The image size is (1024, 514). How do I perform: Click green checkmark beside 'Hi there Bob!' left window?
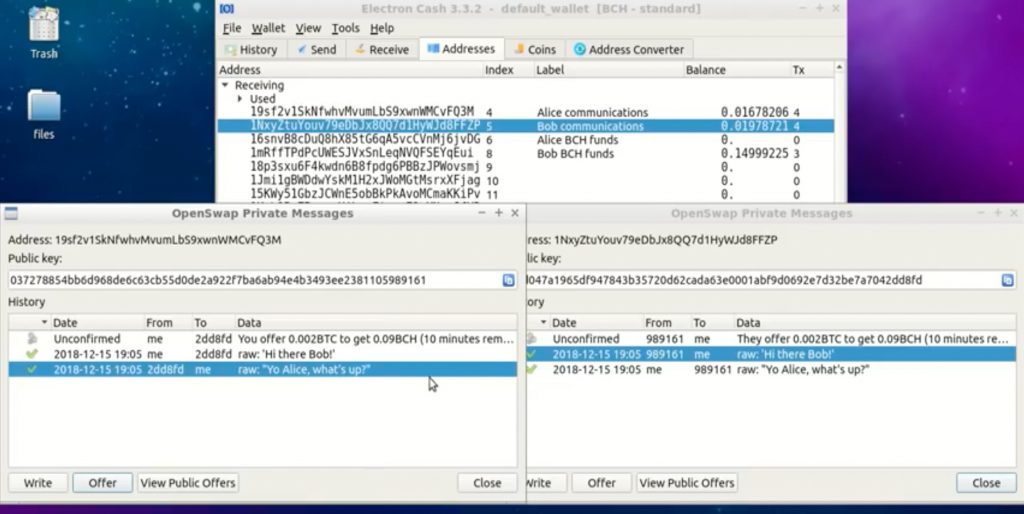pyautogui.click(x=33, y=354)
